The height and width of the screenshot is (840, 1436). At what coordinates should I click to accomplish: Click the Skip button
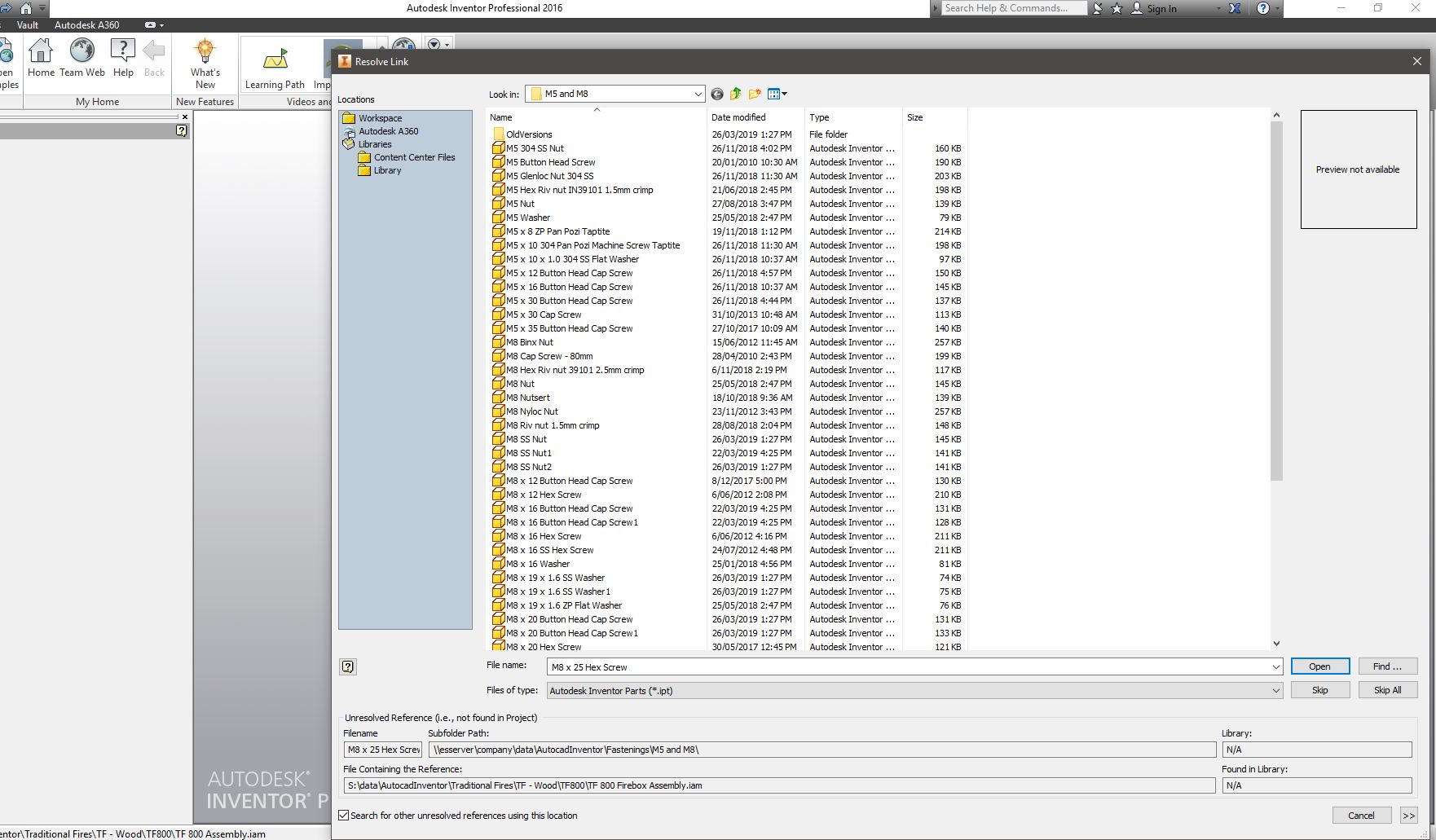[x=1319, y=690]
